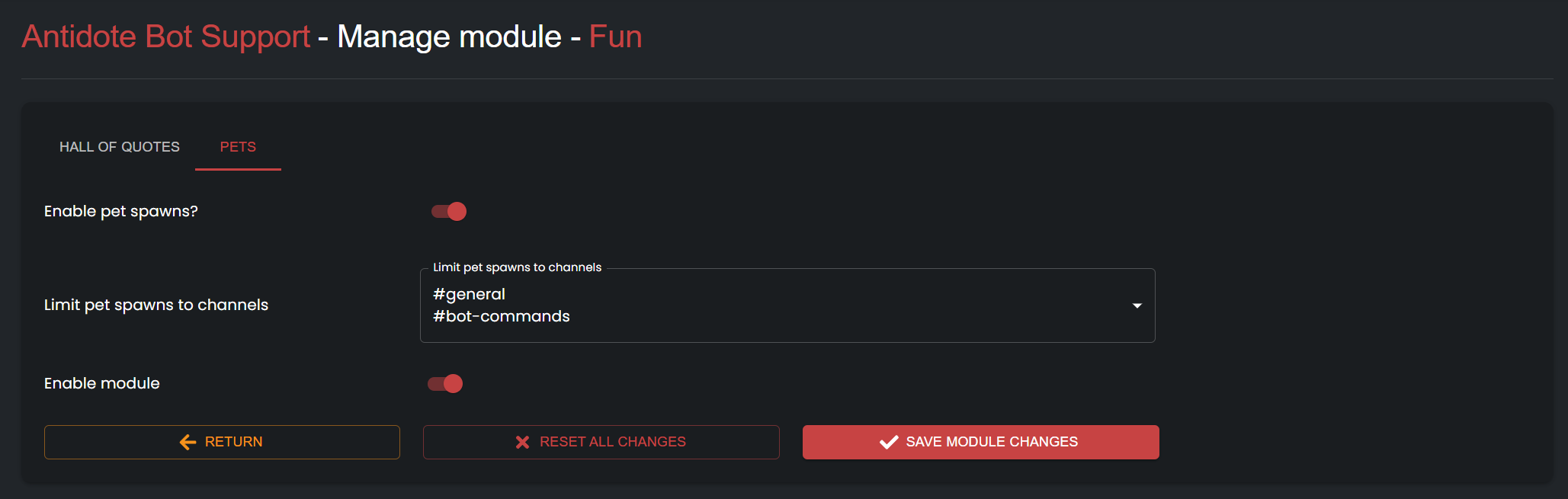
Task: Open the Antidote Bot Support link
Action: point(166,37)
